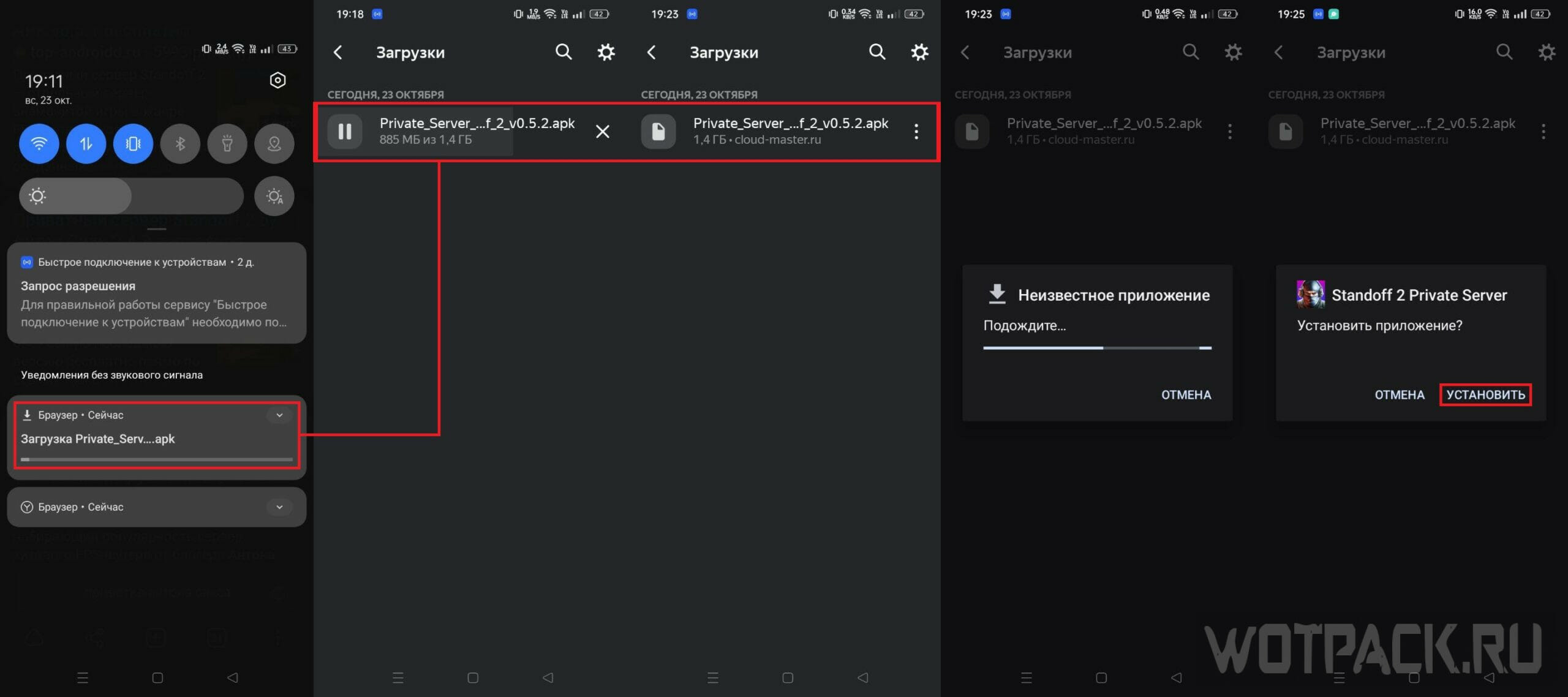Pause the Private_Server apk download
The height and width of the screenshot is (697, 1568).
point(345,131)
